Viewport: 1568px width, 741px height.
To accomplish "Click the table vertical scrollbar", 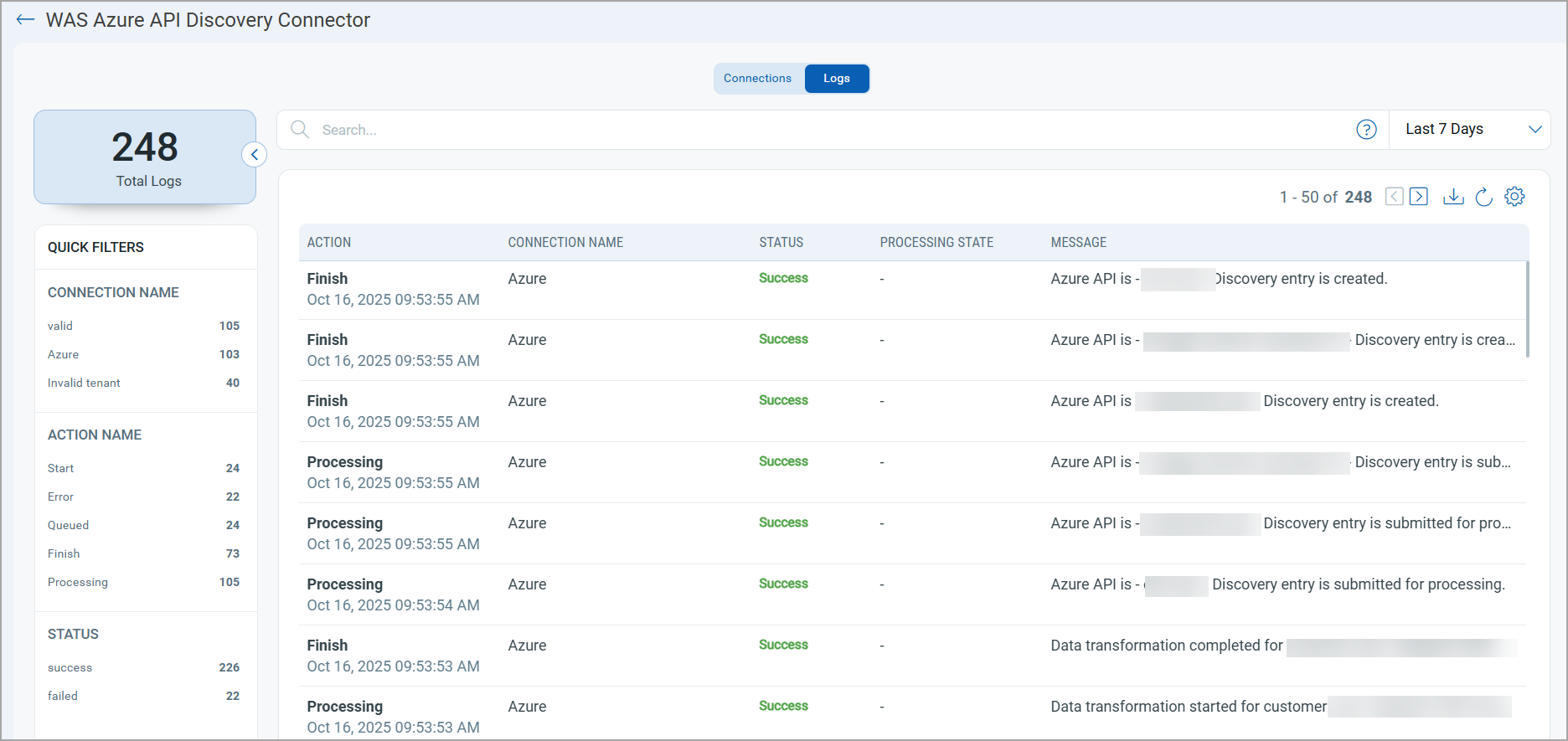I will click(1527, 310).
